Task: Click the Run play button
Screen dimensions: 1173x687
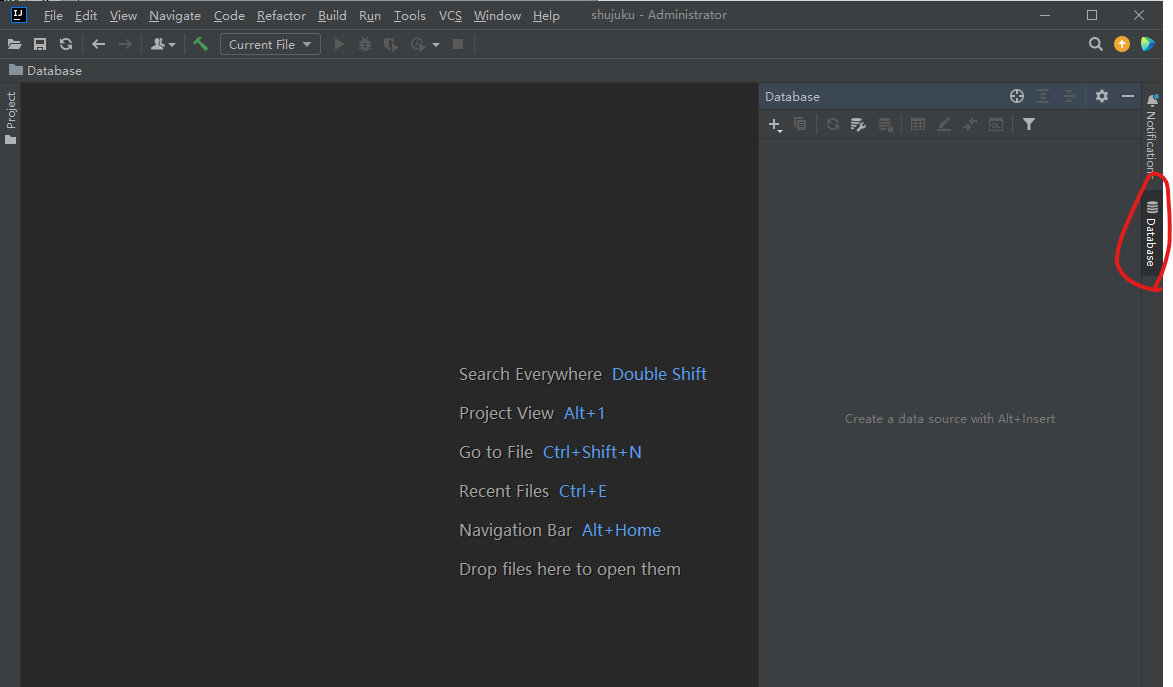Action: [x=339, y=44]
